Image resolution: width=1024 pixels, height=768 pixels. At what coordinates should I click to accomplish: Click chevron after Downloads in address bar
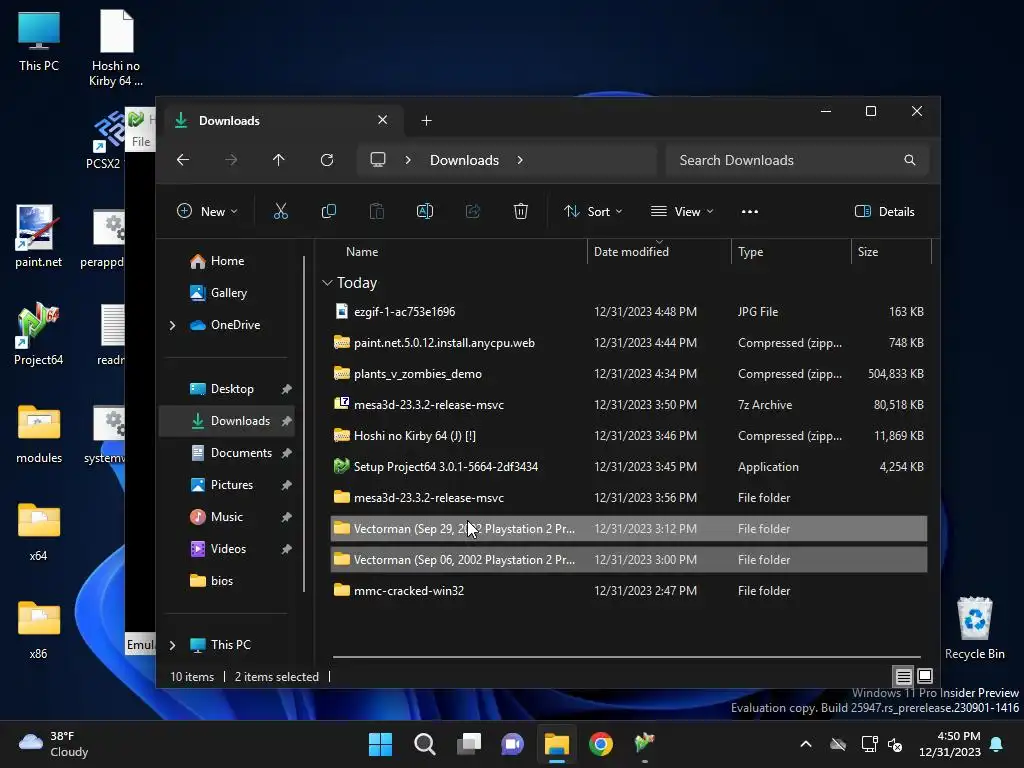tap(520, 160)
